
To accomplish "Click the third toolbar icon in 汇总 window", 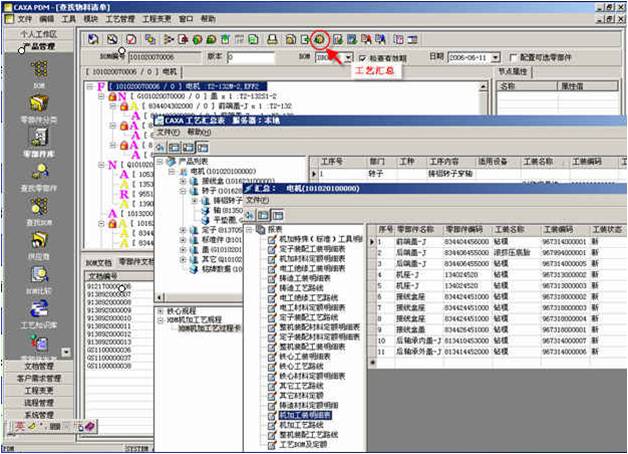I will click(x=278, y=215).
